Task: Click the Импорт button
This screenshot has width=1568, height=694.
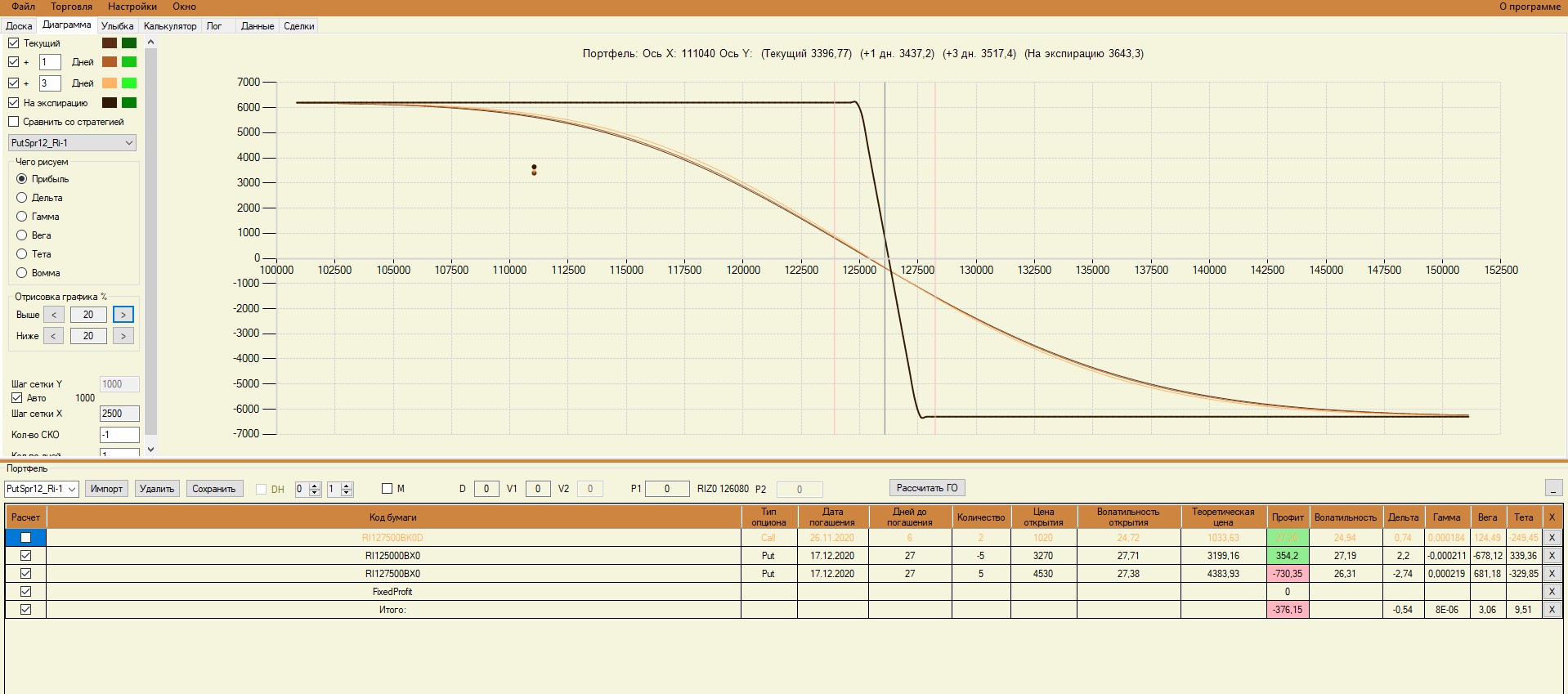Action: pos(106,489)
